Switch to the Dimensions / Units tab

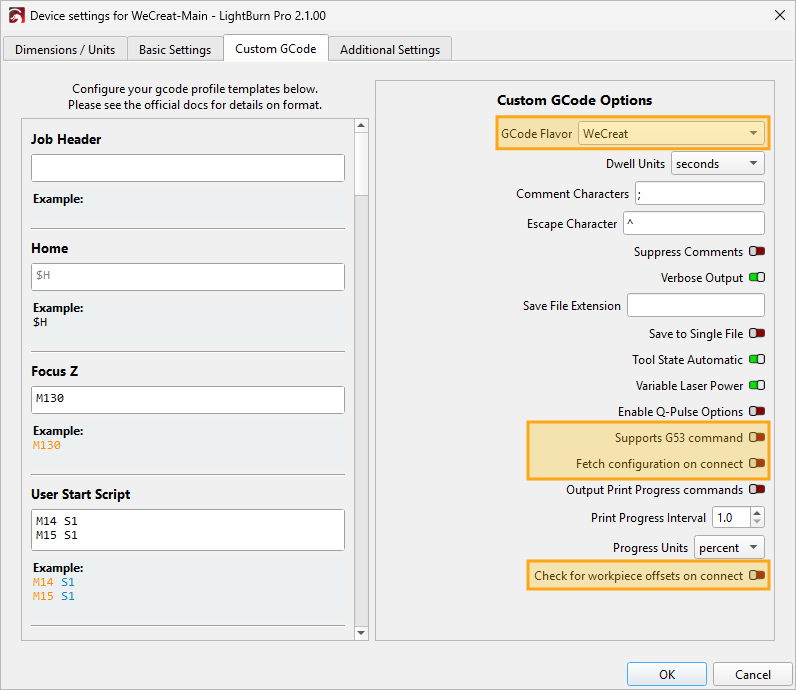point(65,50)
